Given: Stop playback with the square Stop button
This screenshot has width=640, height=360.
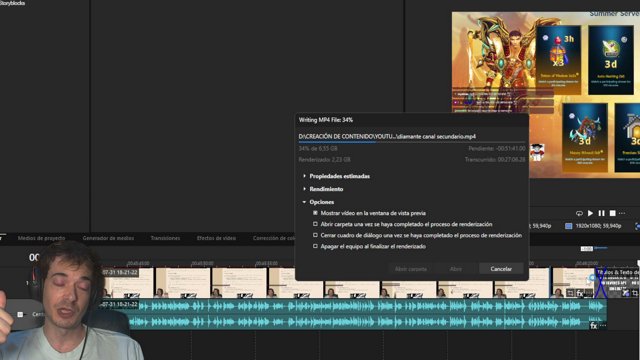Looking at the screenshot, I should (612, 213).
